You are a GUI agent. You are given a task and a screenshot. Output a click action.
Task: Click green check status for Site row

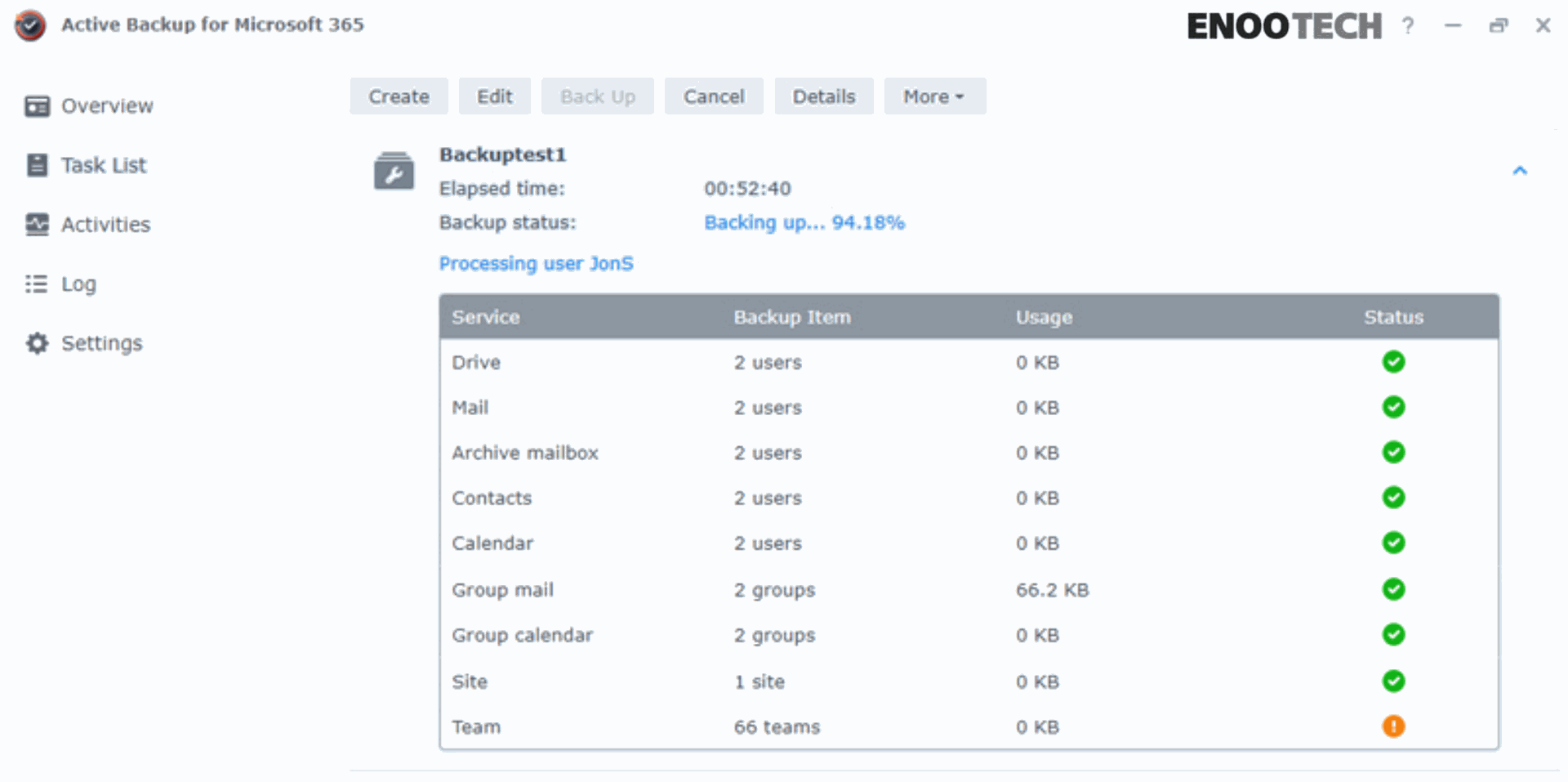tap(1393, 681)
